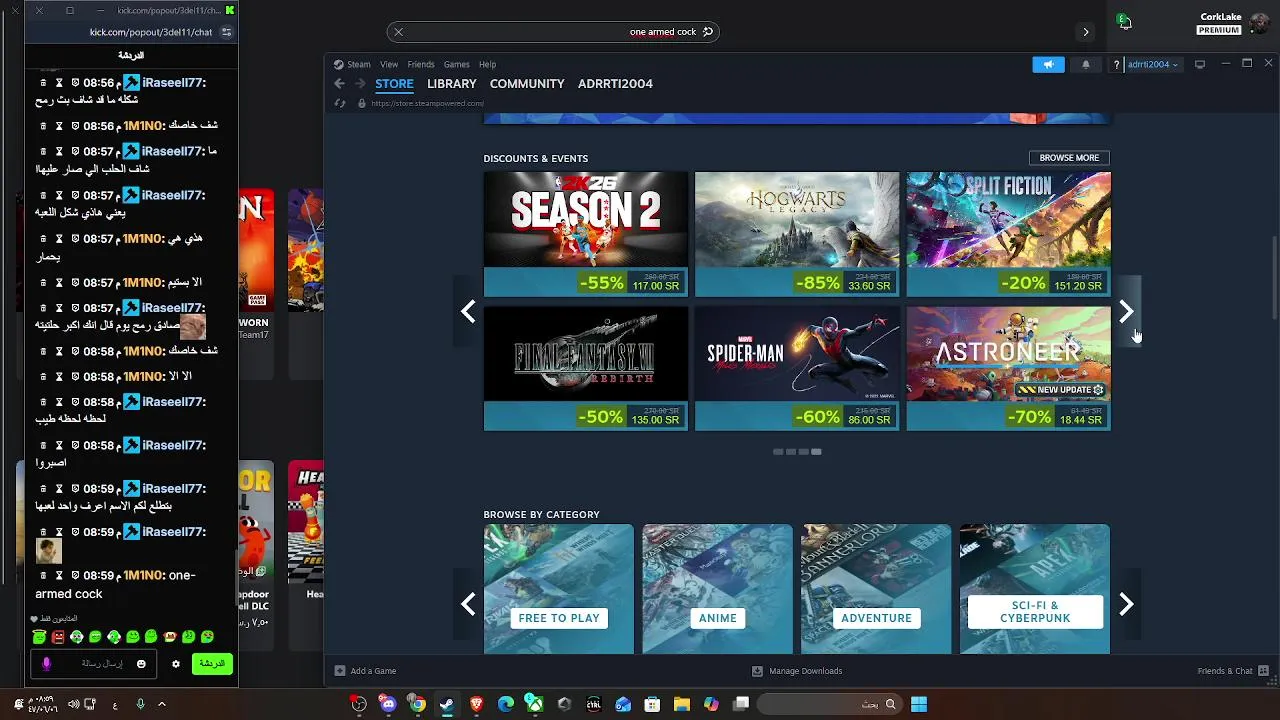Switch to STORE tab
Viewport: 1280px width, 720px height.
394,84
